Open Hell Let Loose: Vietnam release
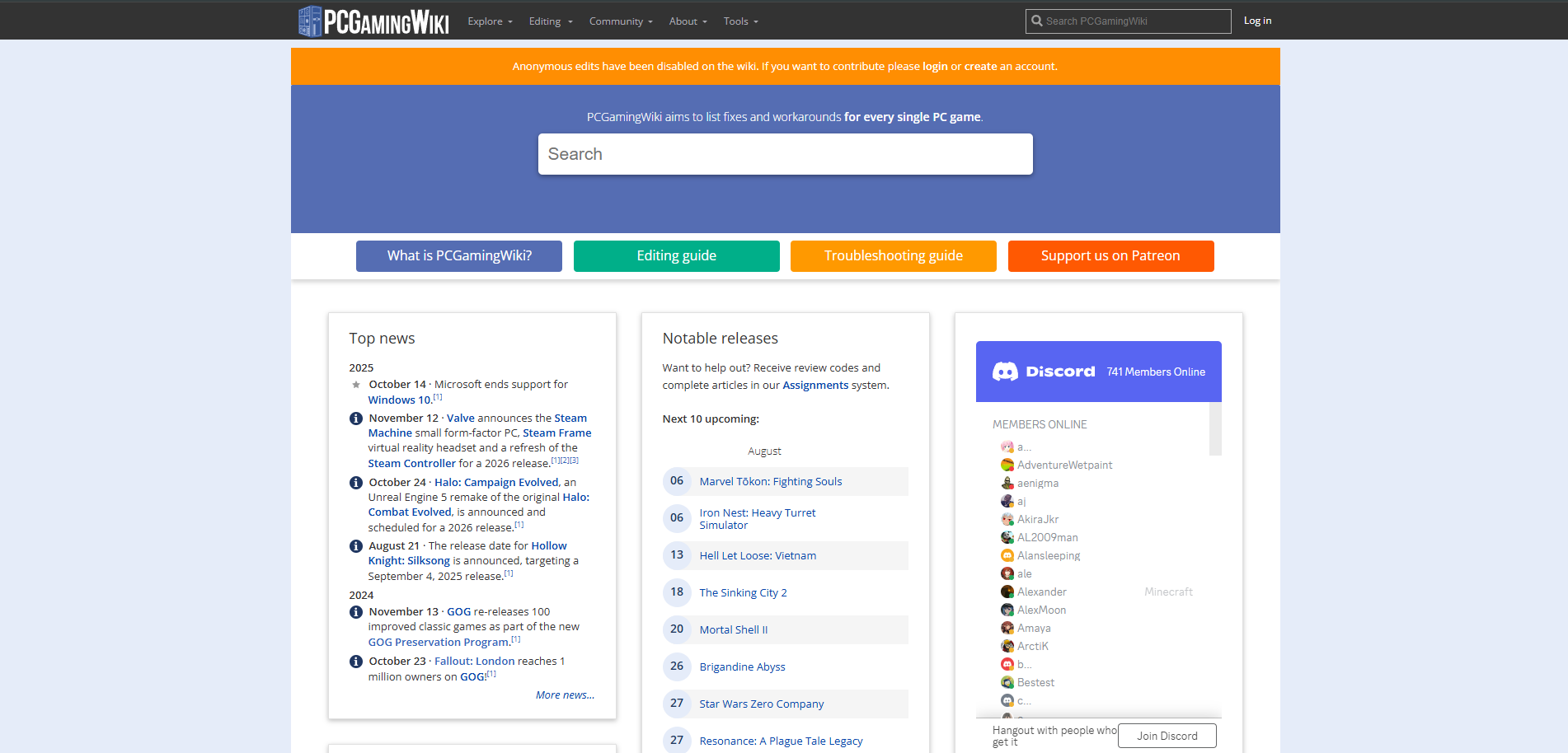 758,556
